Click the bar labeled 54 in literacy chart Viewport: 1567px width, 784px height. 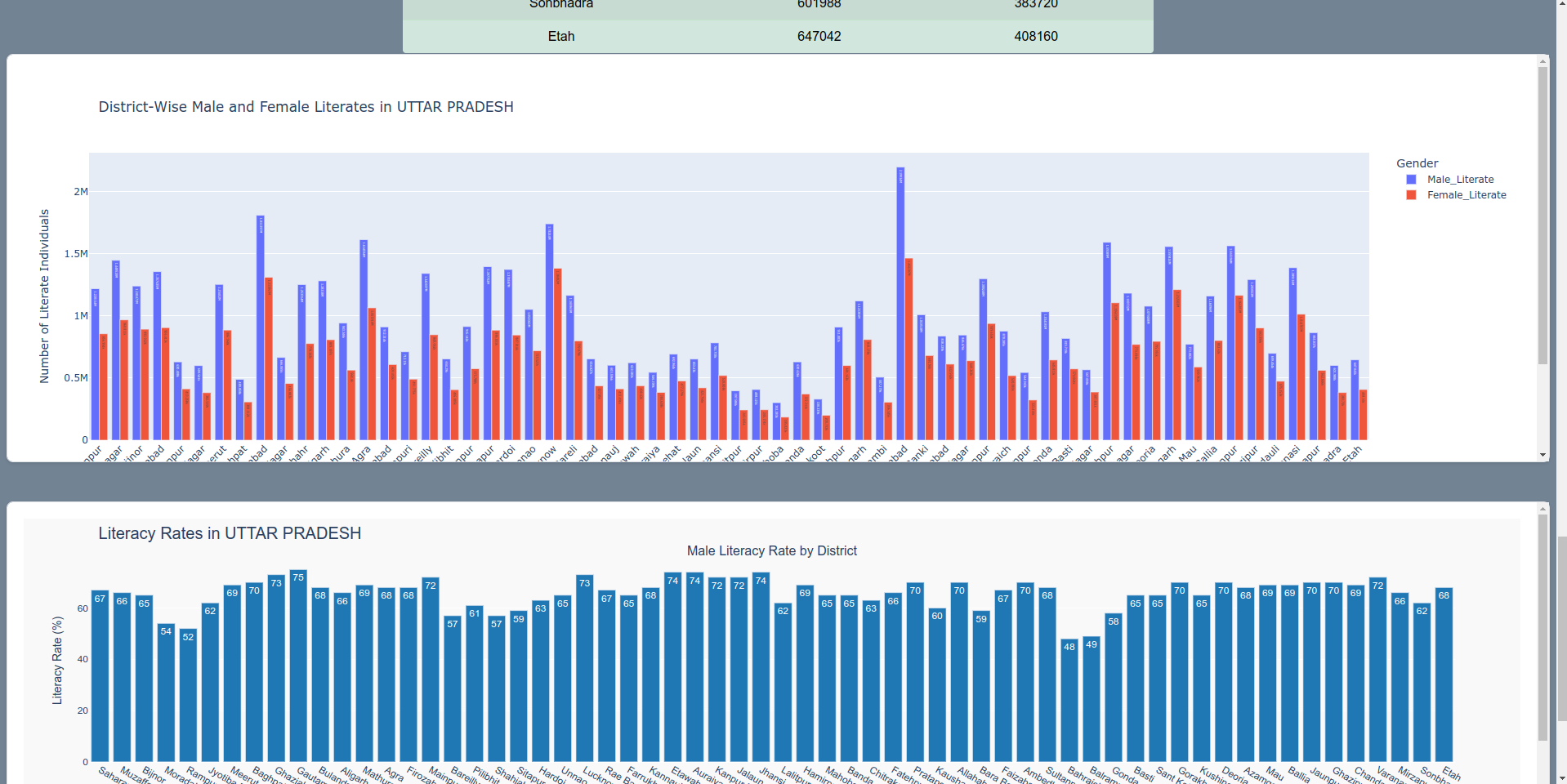pyautogui.click(x=166, y=693)
